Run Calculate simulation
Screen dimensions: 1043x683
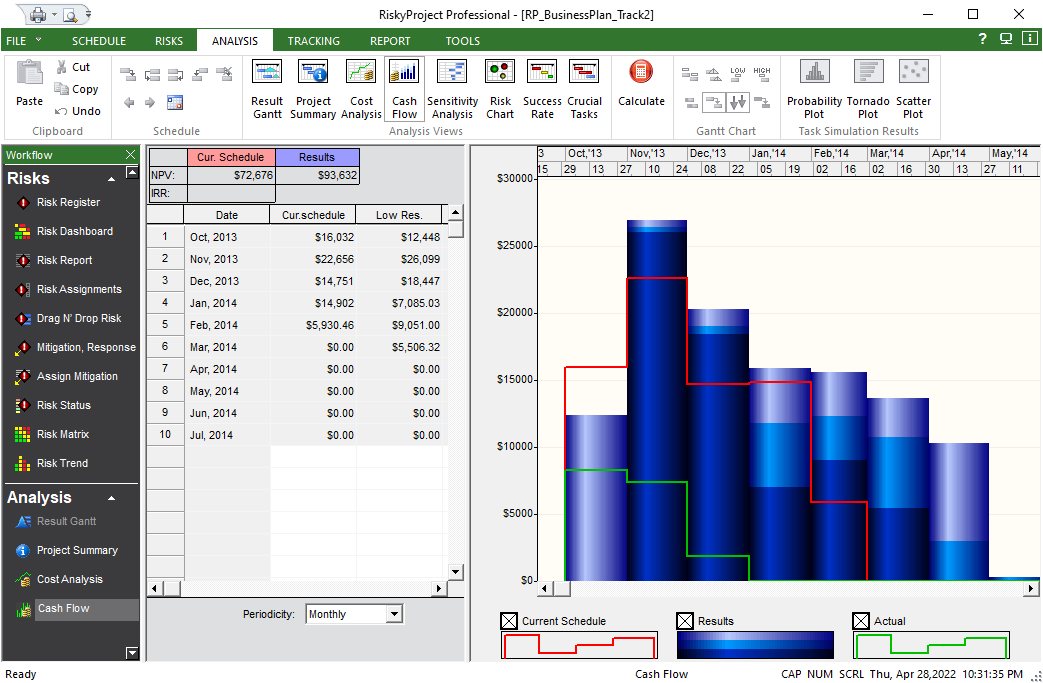pyautogui.click(x=641, y=83)
